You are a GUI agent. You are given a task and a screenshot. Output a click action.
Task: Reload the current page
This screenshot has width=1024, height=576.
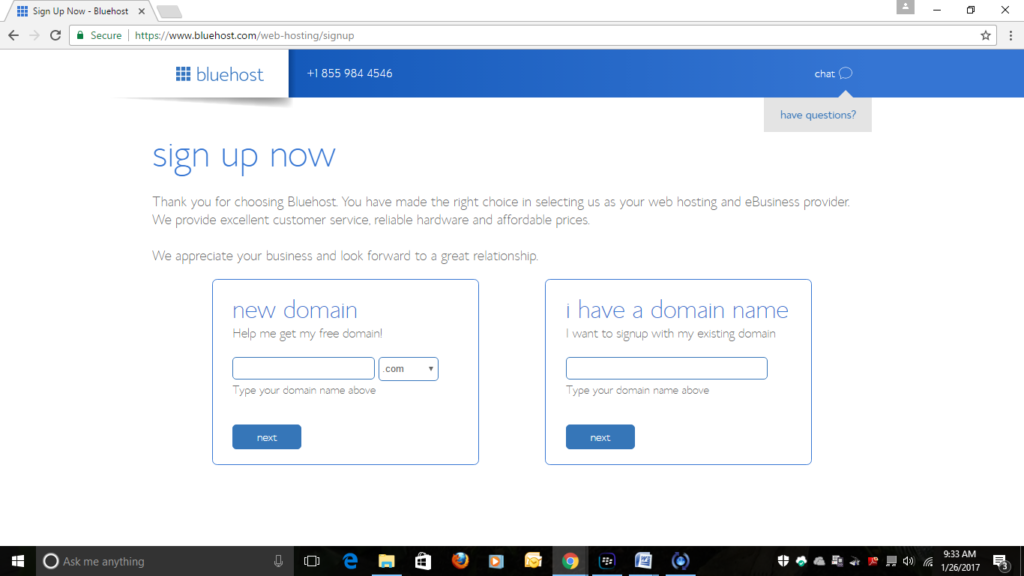[x=56, y=35]
